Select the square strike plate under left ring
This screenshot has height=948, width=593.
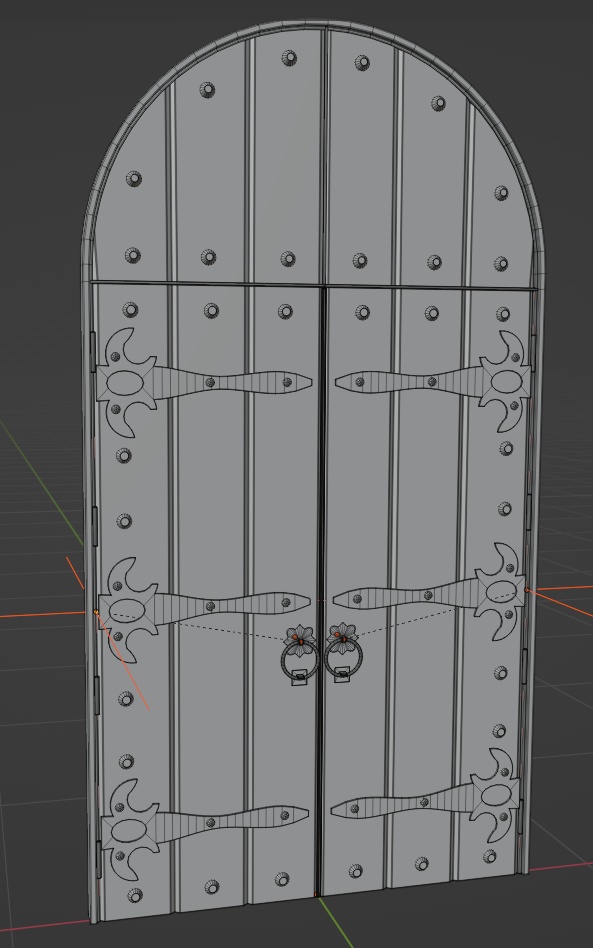point(299,677)
